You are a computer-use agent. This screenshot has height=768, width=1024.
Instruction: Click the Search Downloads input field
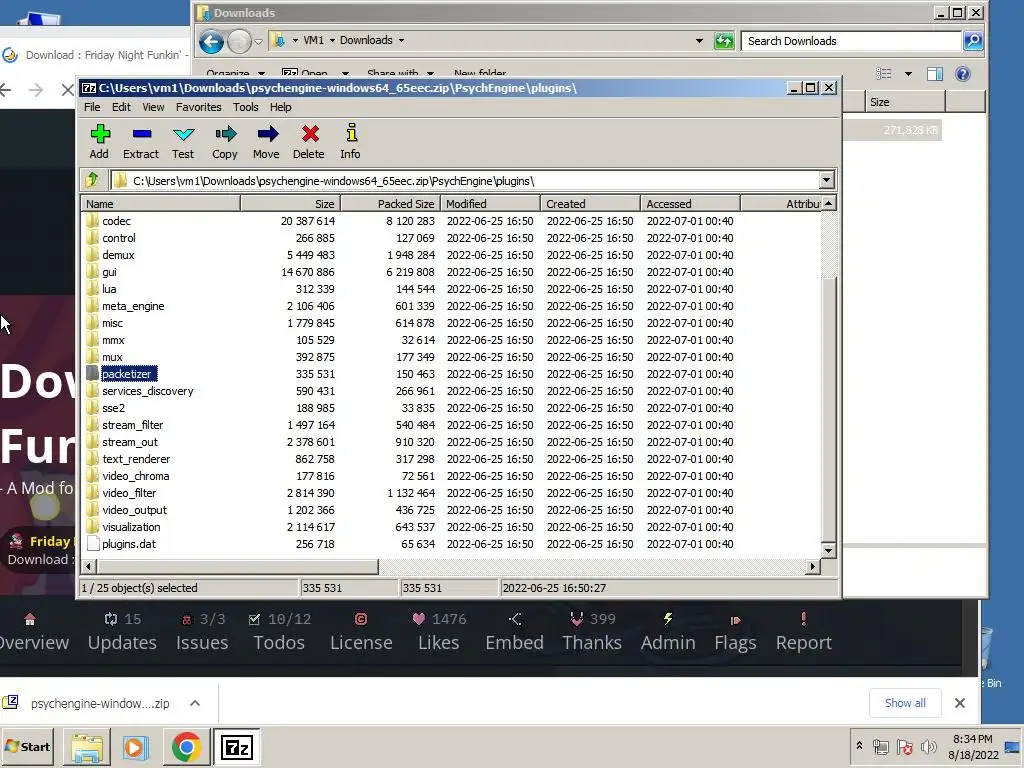pos(851,40)
